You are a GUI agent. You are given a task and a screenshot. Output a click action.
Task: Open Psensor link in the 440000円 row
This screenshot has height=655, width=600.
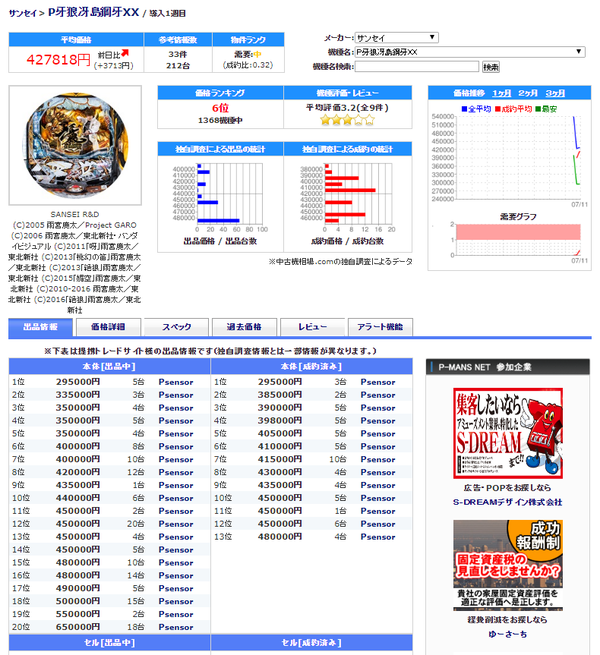pyautogui.click(x=176, y=498)
